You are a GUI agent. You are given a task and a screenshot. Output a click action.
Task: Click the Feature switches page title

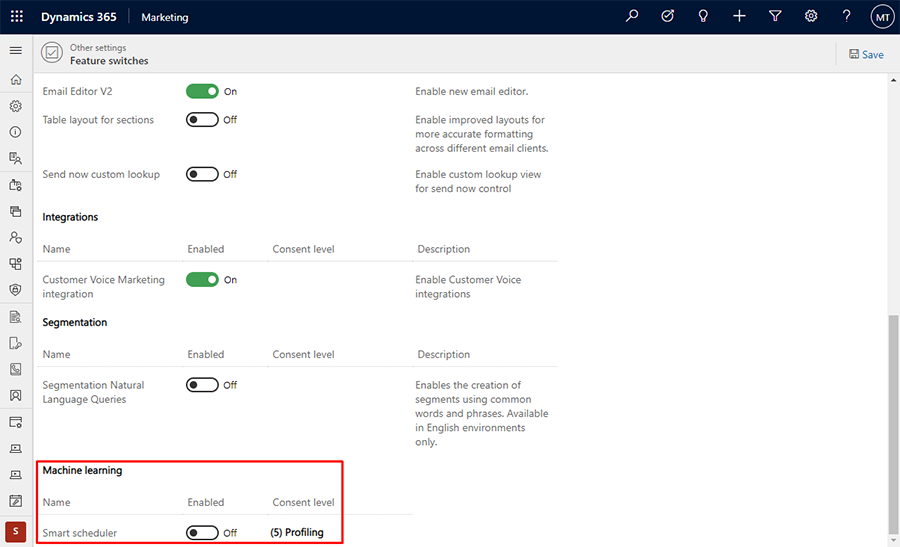(x=109, y=61)
